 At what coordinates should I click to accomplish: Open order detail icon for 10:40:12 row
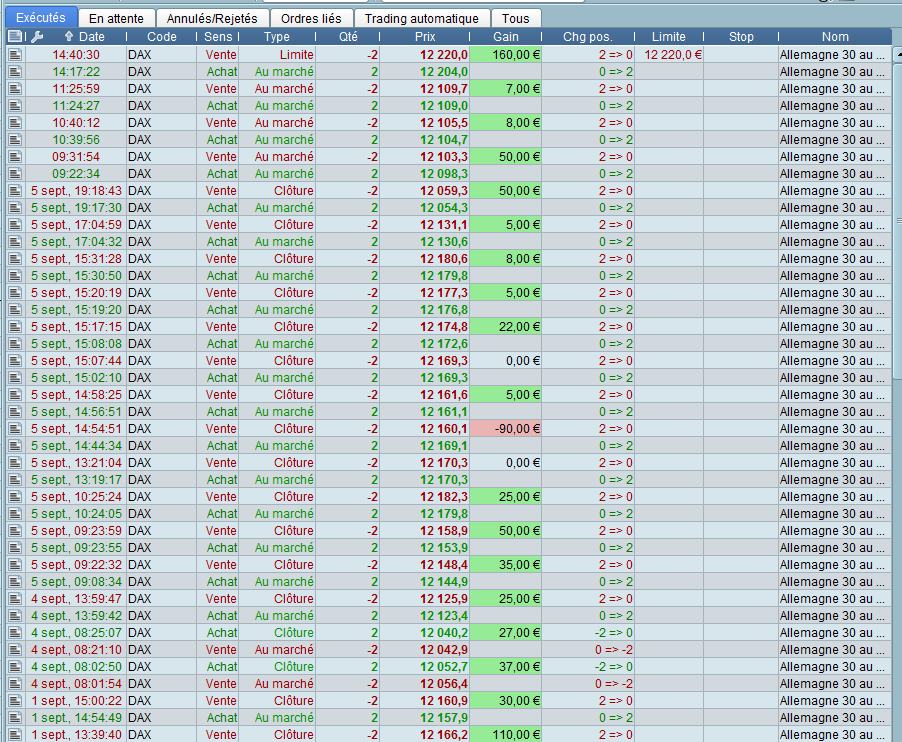pyautogui.click(x=16, y=123)
